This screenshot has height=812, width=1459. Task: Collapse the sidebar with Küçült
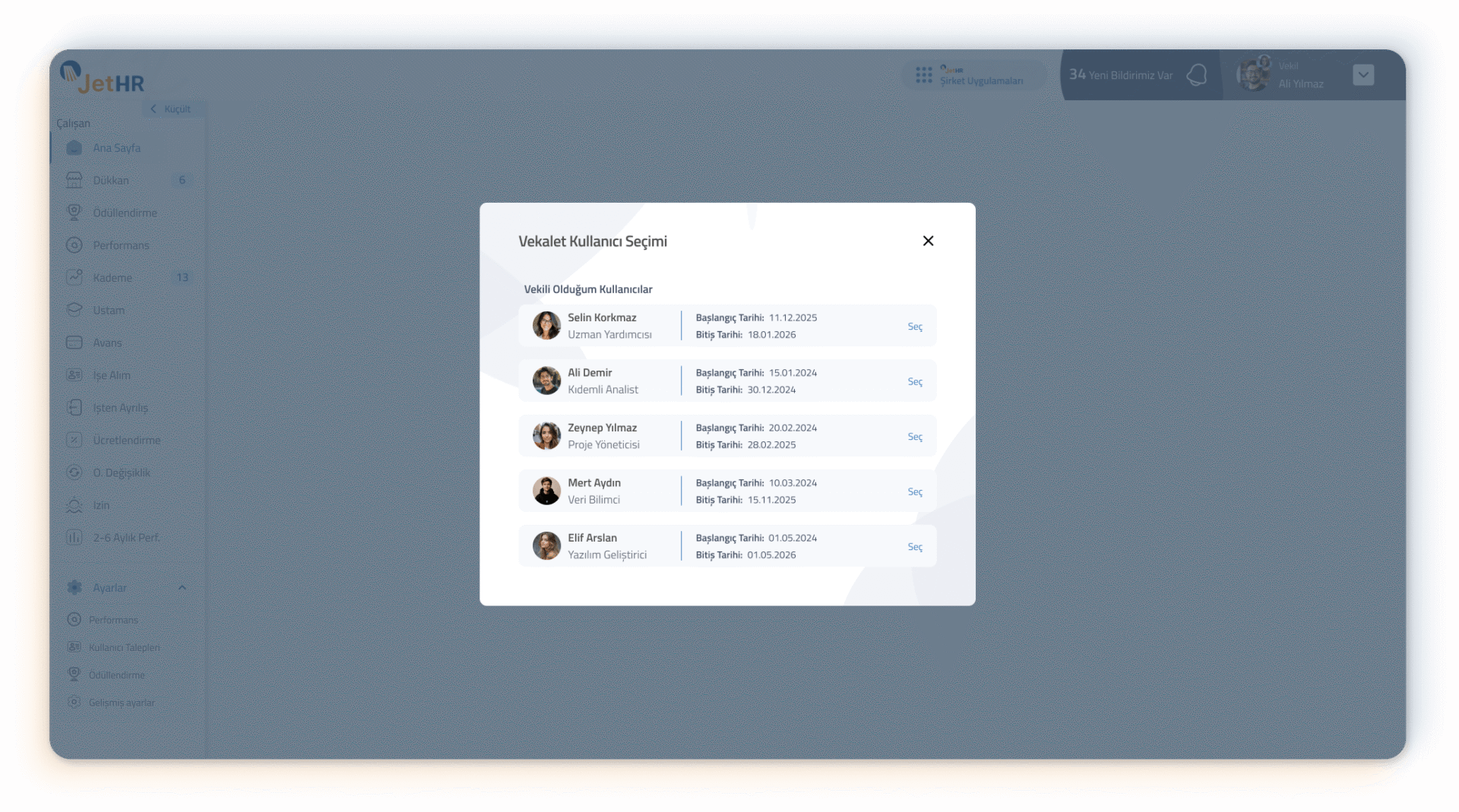point(171,109)
